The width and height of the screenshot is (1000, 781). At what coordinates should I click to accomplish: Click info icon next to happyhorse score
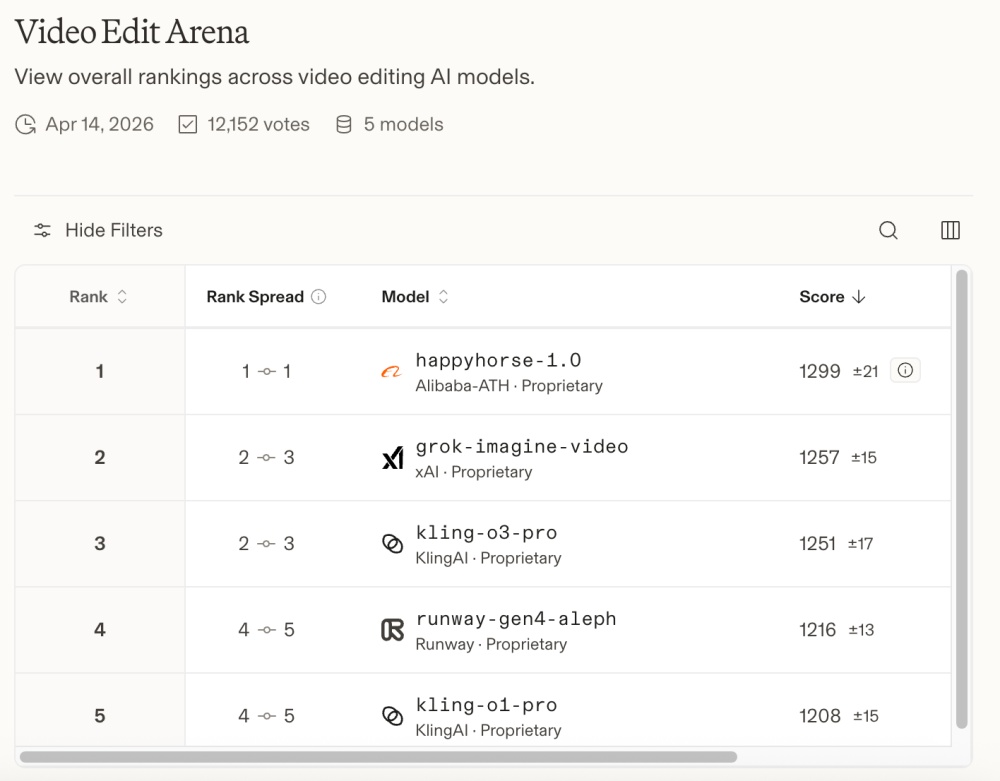coord(905,371)
